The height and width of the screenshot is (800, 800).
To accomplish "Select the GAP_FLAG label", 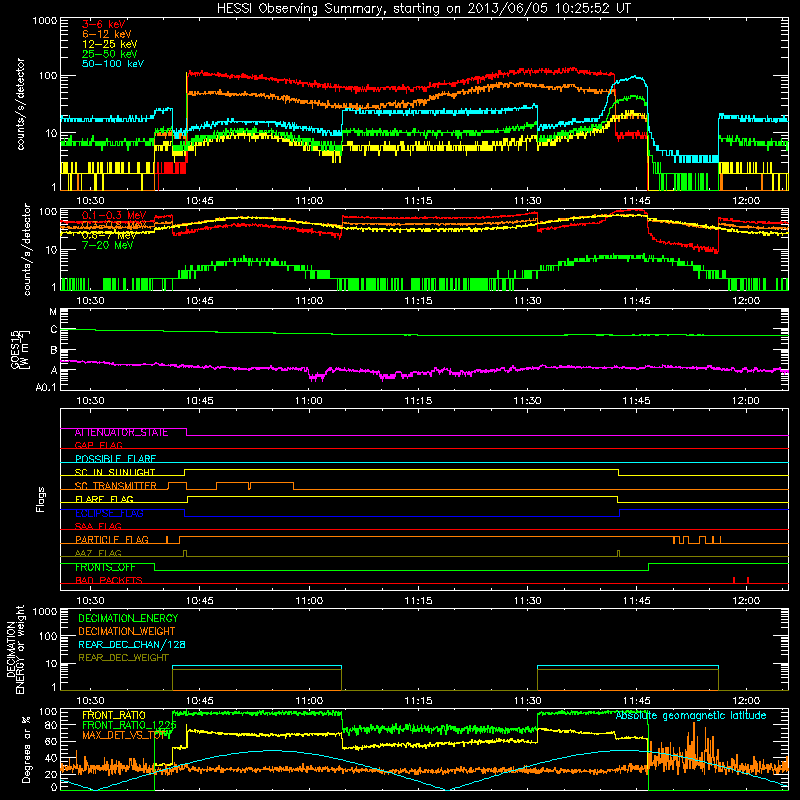I will pos(98,445).
